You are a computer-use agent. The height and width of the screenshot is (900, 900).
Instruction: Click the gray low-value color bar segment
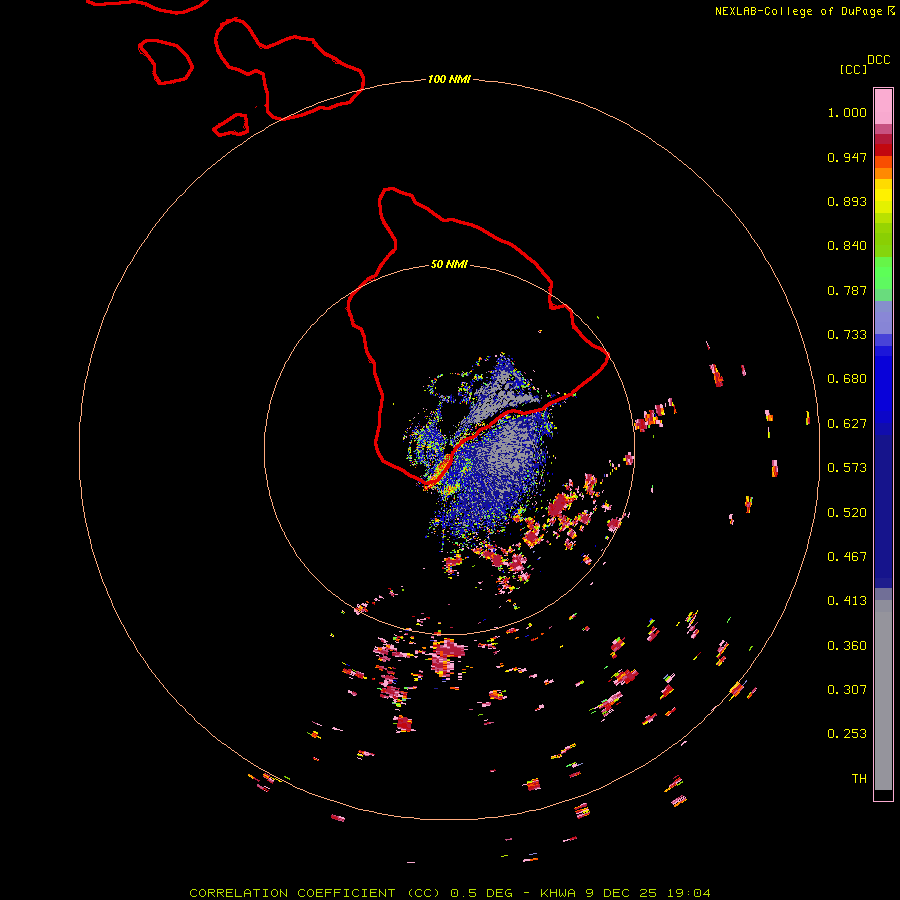click(883, 695)
